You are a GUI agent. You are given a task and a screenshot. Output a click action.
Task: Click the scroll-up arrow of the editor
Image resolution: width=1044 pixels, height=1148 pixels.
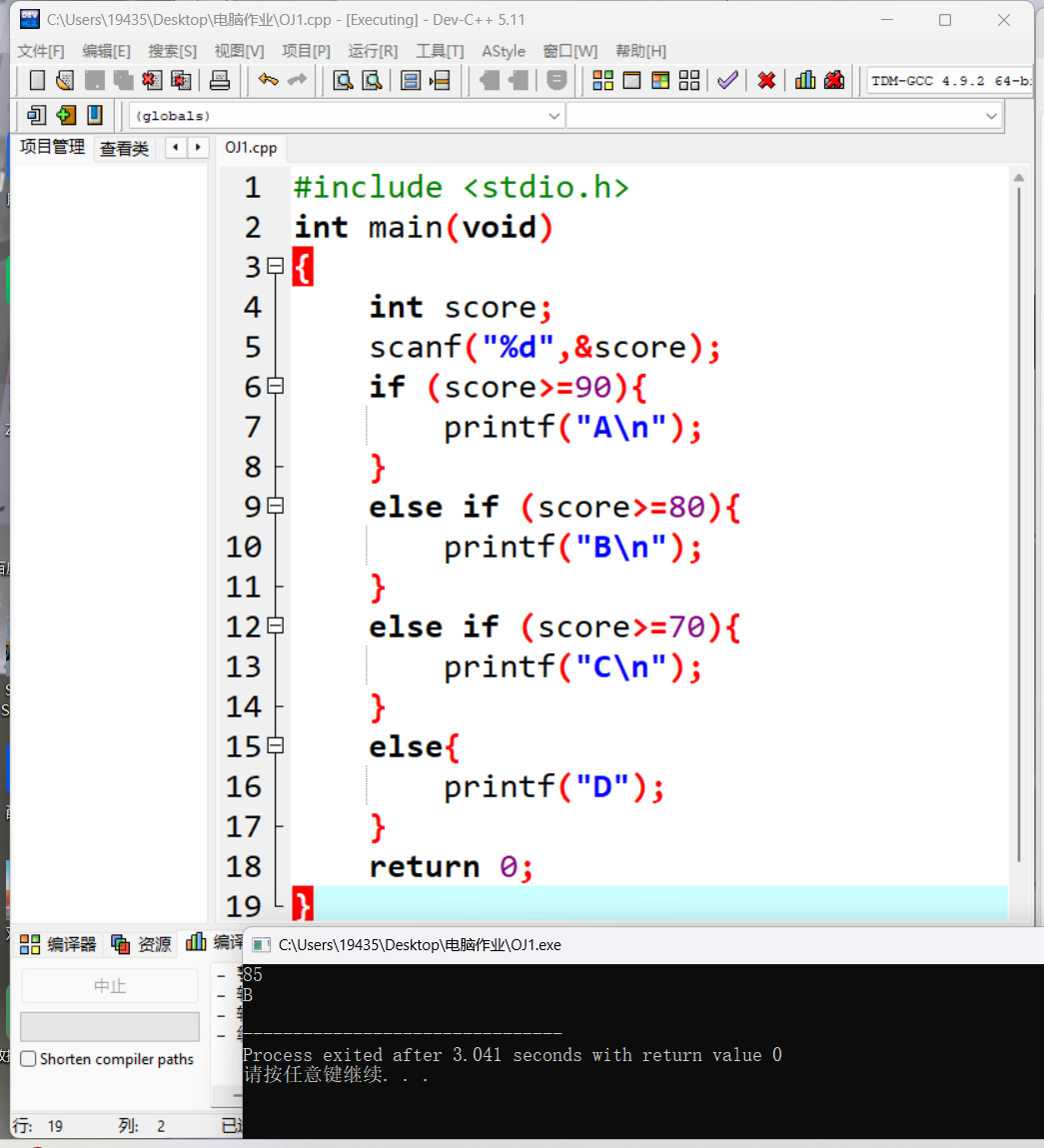click(1018, 178)
